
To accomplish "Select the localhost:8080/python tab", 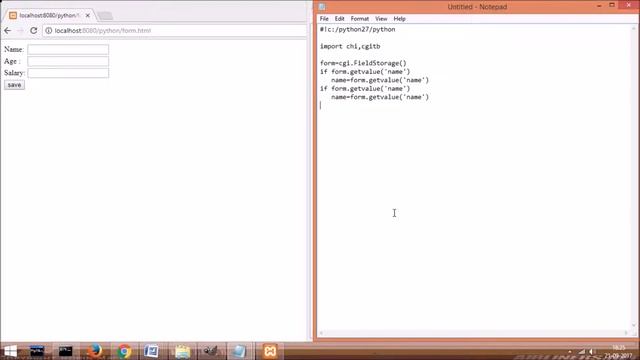I will tap(49, 16).
